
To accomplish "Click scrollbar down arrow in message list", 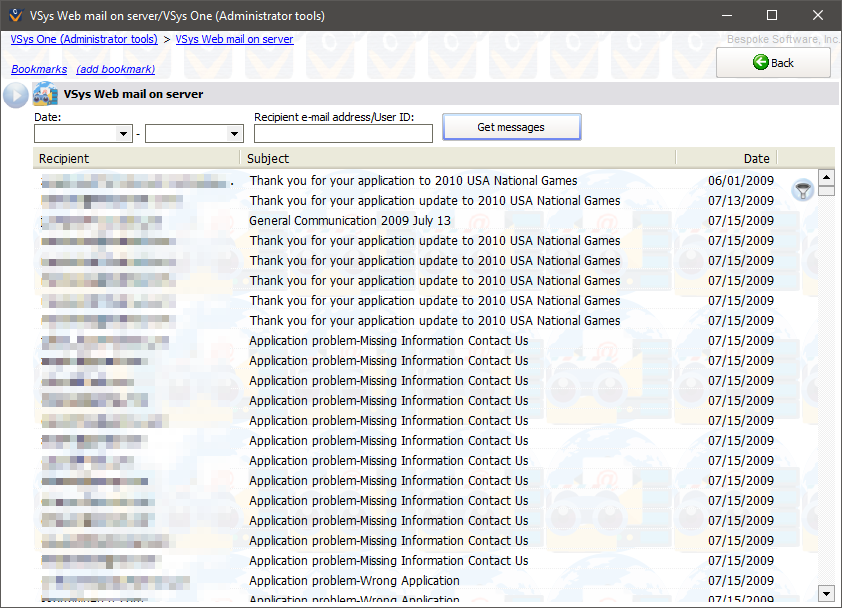I will tap(826, 592).
